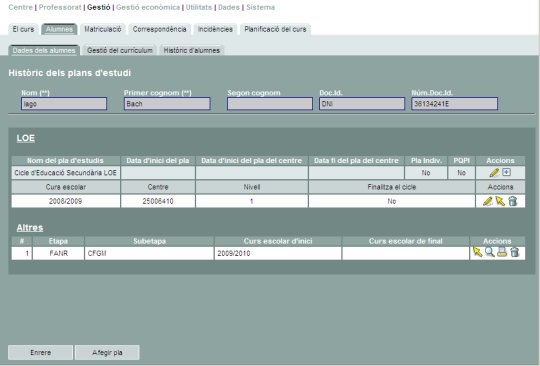Switch to the Incidències tab

click(215, 29)
